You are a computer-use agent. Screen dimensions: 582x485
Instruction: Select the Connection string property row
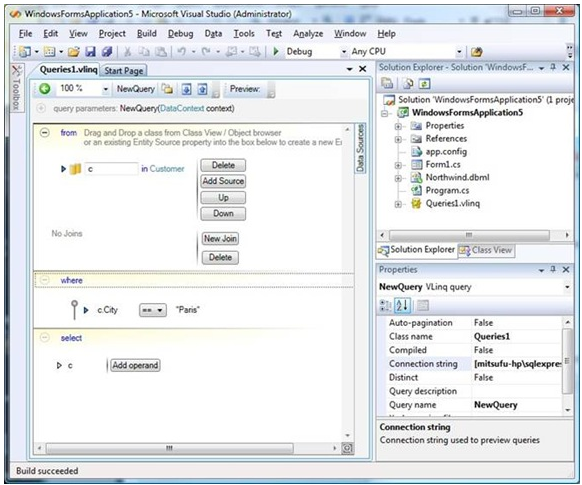coord(470,364)
